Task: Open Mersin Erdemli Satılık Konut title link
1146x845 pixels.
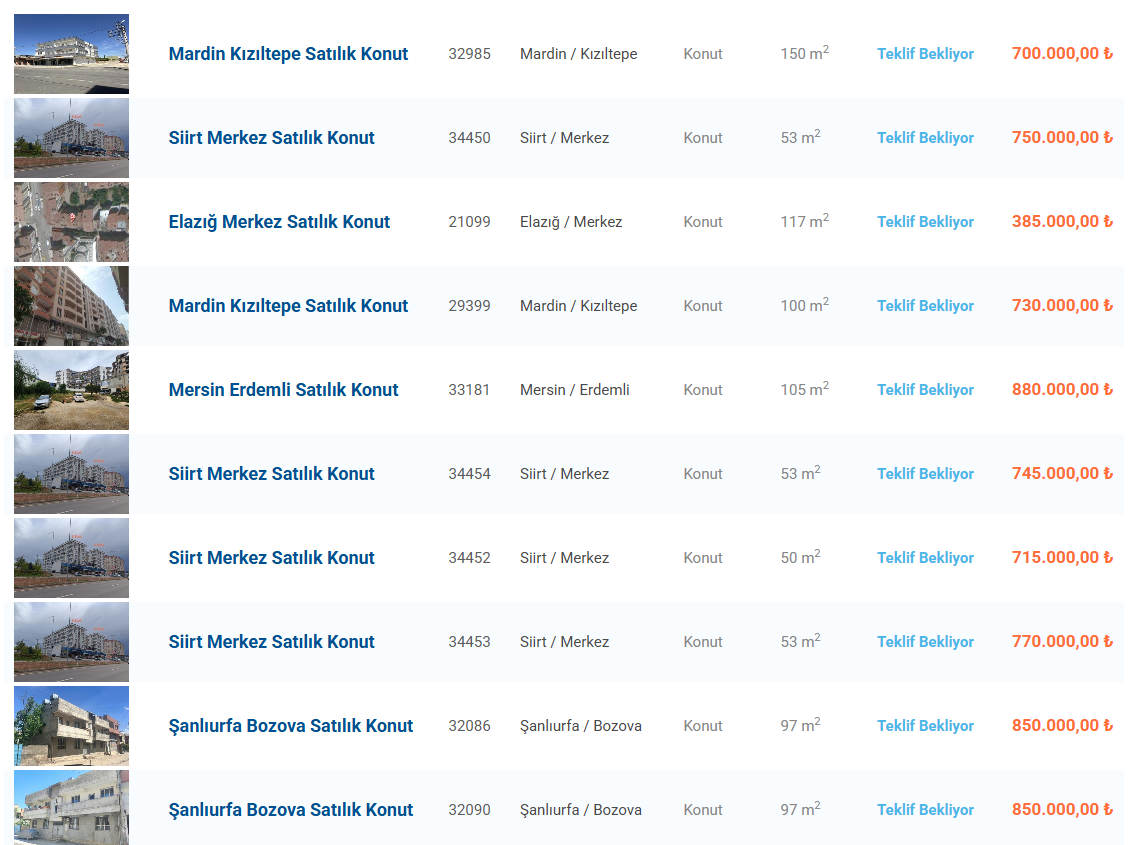Action: 284,390
